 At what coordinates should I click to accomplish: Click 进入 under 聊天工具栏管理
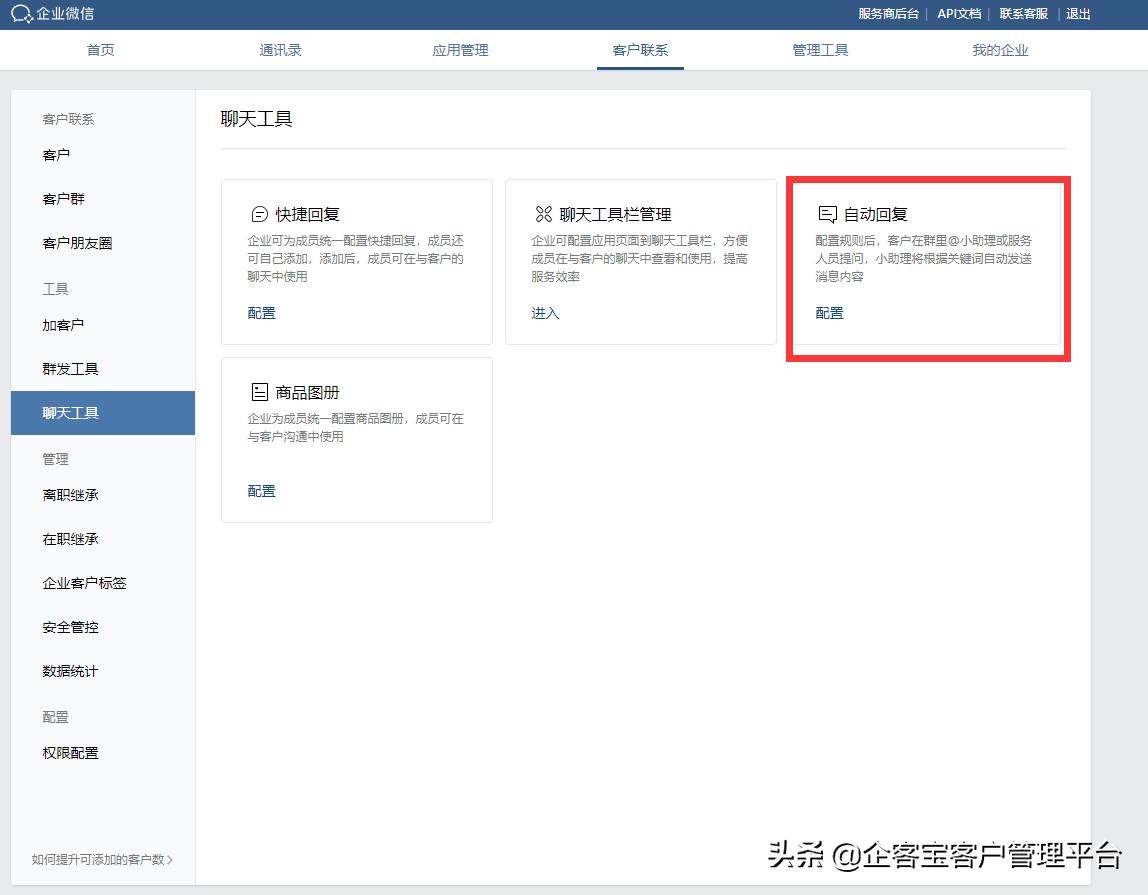[x=545, y=312]
